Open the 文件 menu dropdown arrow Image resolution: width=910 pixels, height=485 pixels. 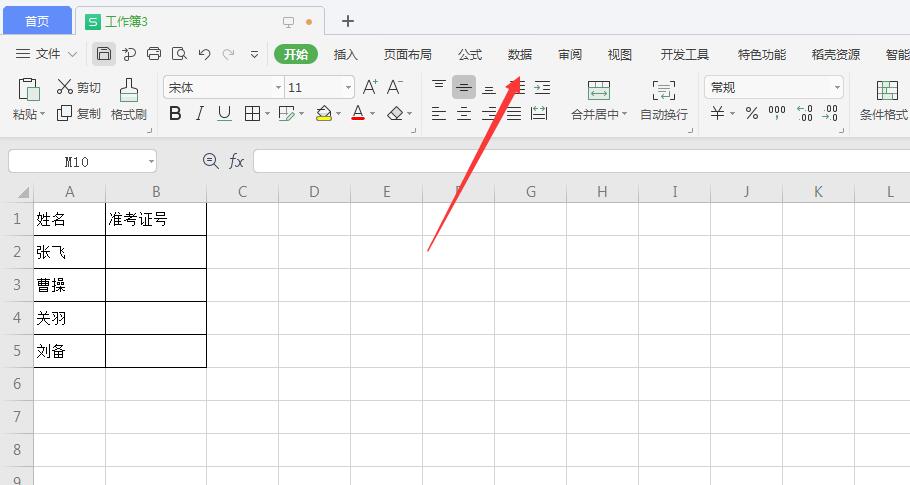[73, 54]
